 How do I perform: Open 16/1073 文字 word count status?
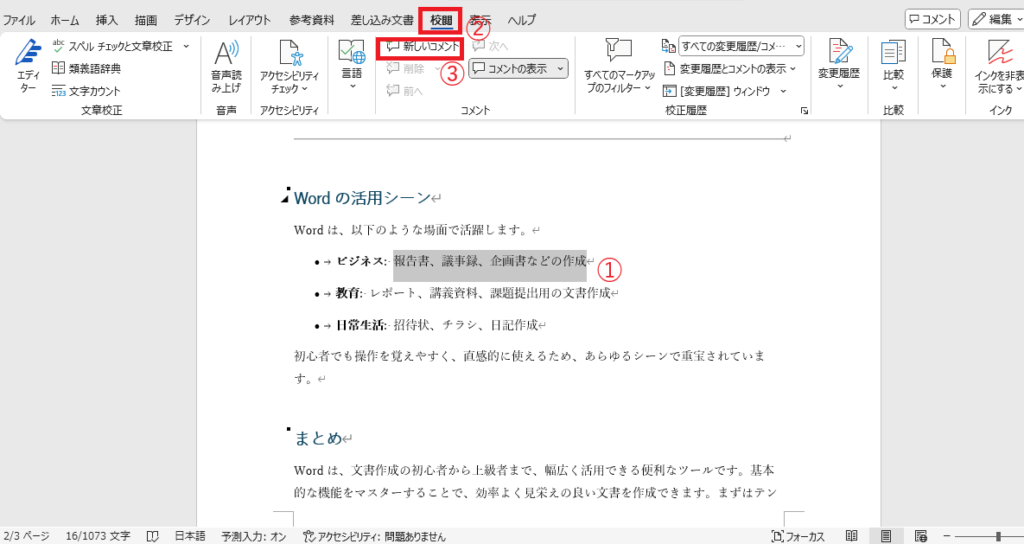(97, 536)
